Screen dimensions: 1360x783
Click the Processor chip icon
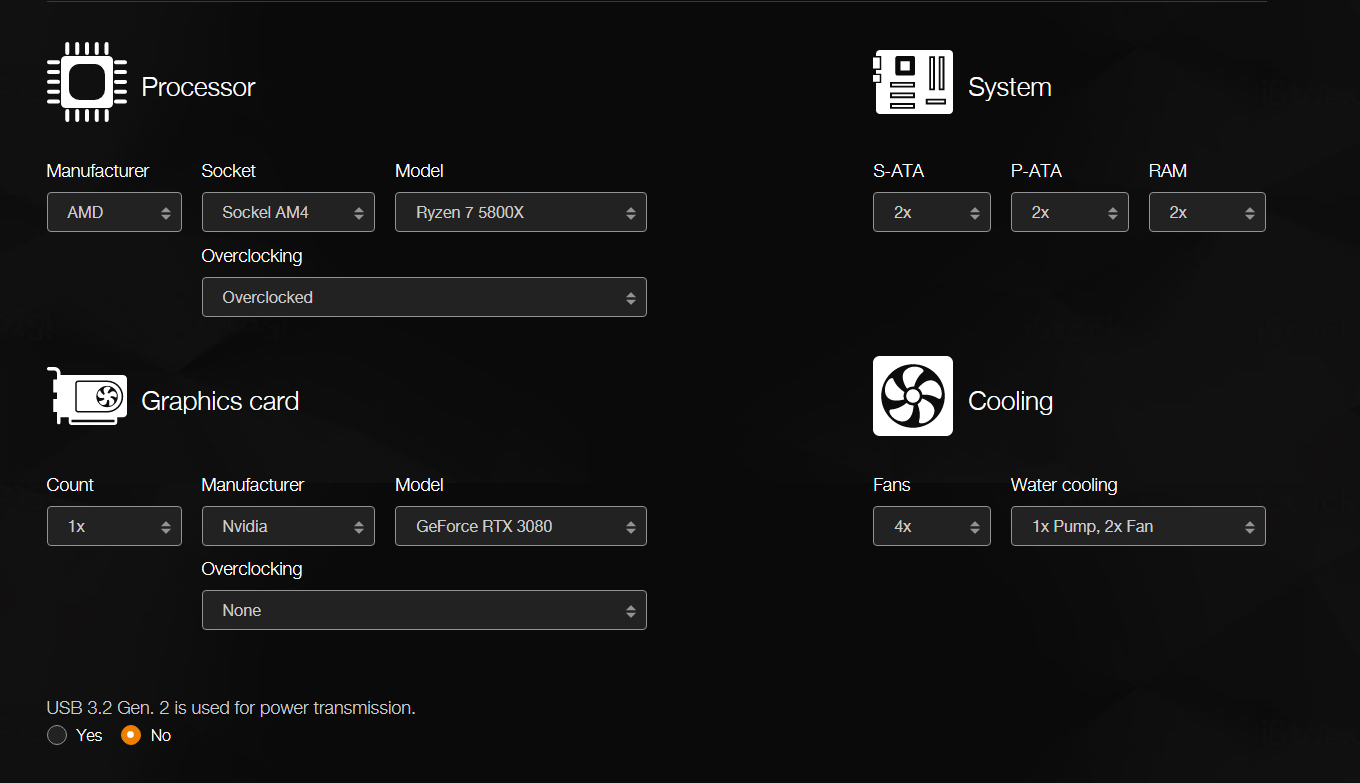pos(87,82)
